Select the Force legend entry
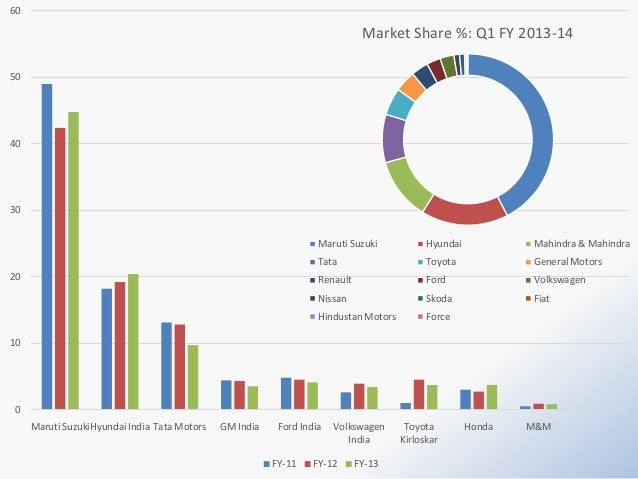This screenshot has height=479, width=638. [x=434, y=317]
